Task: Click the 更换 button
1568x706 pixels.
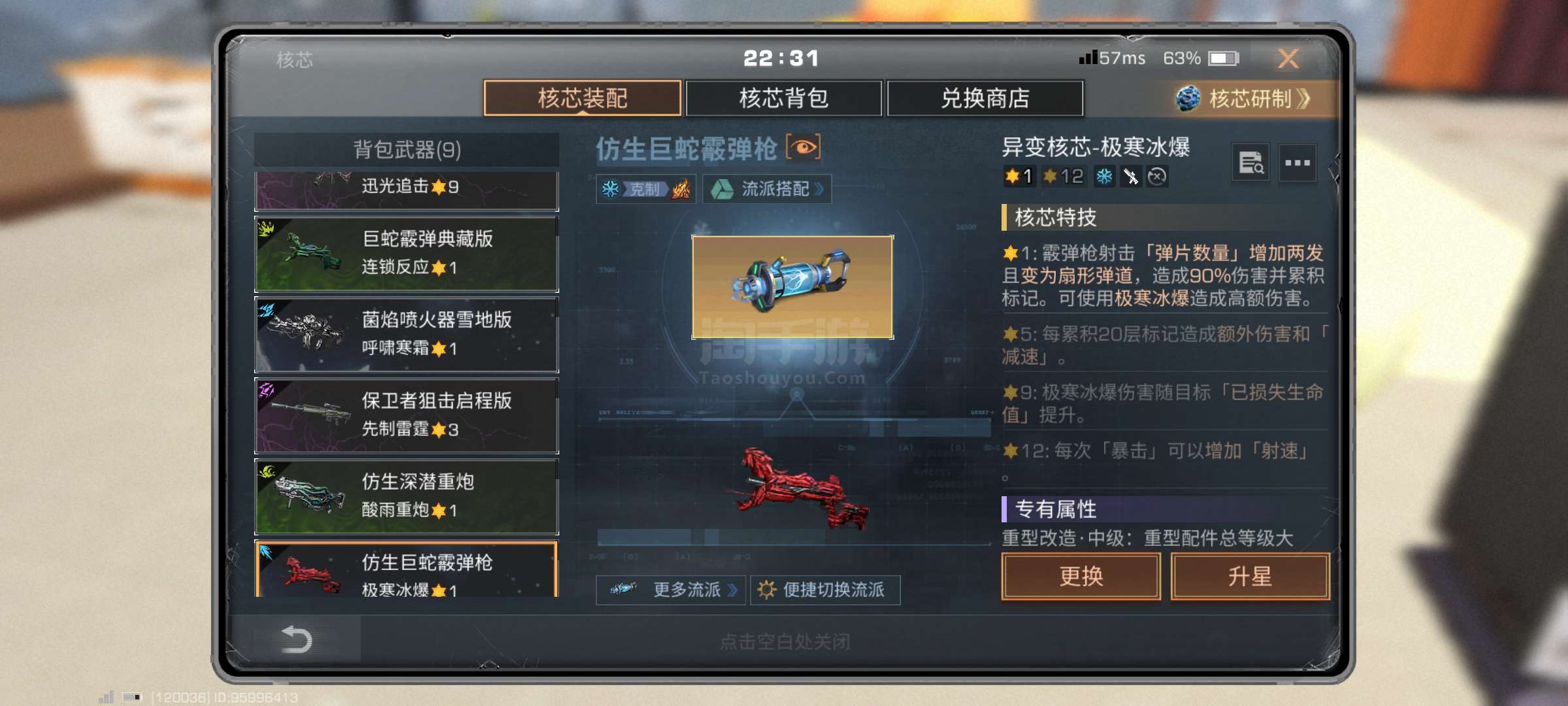Action: (1081, 577)
